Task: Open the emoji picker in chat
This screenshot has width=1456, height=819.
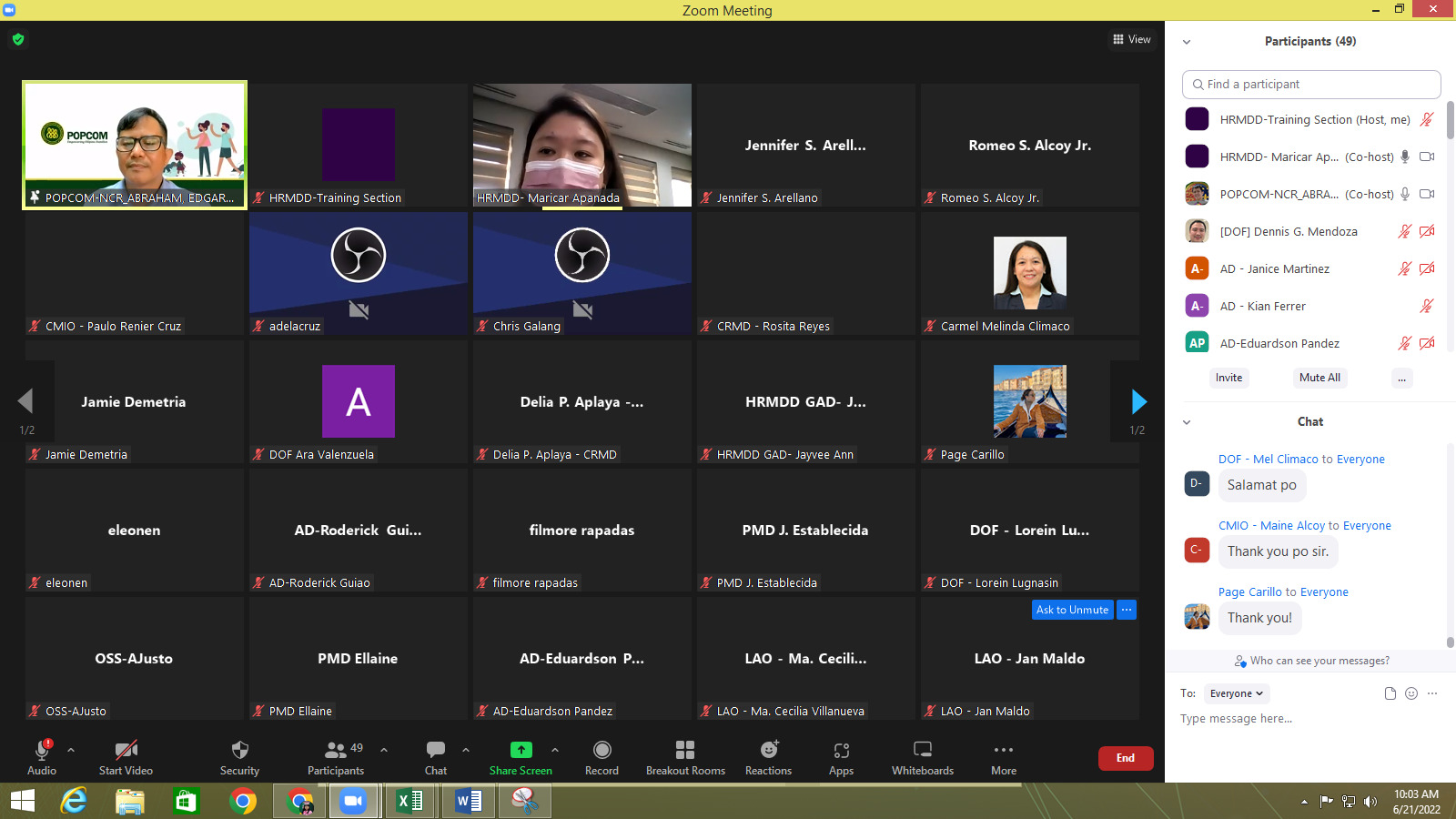Action: (x=1411, y=693)
